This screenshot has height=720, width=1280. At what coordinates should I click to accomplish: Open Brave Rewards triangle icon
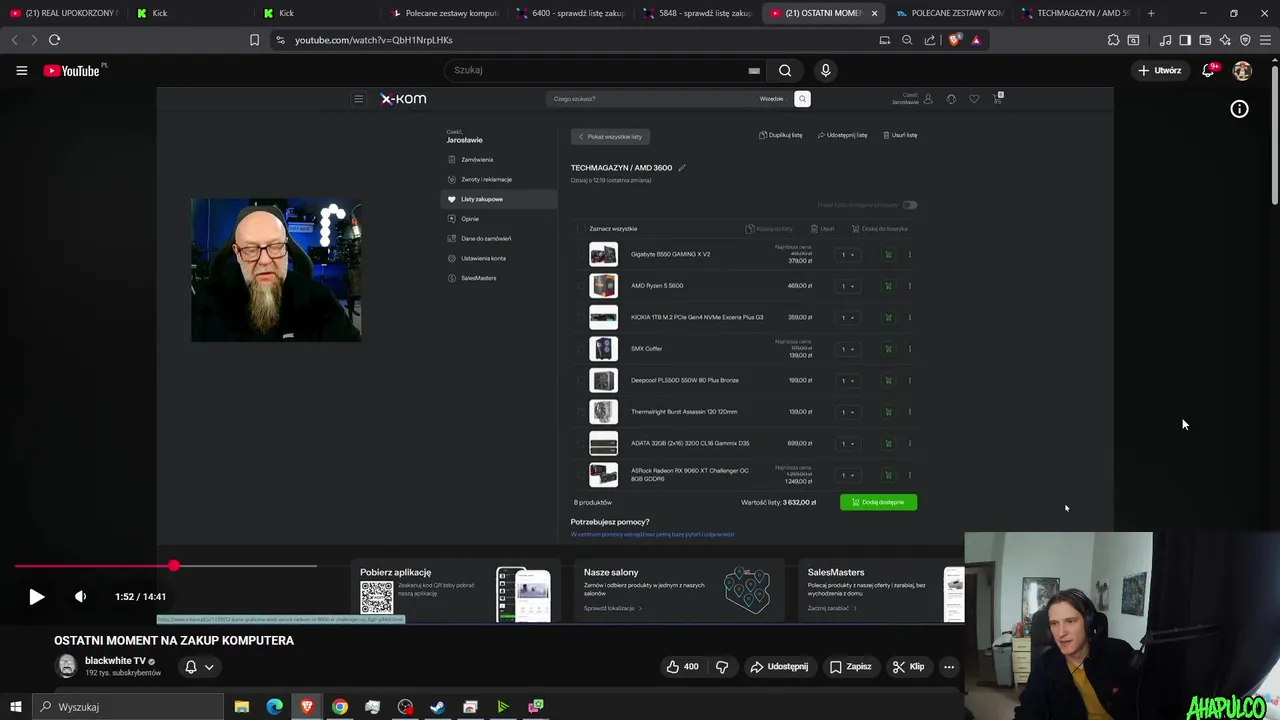(x=976, y=40)
